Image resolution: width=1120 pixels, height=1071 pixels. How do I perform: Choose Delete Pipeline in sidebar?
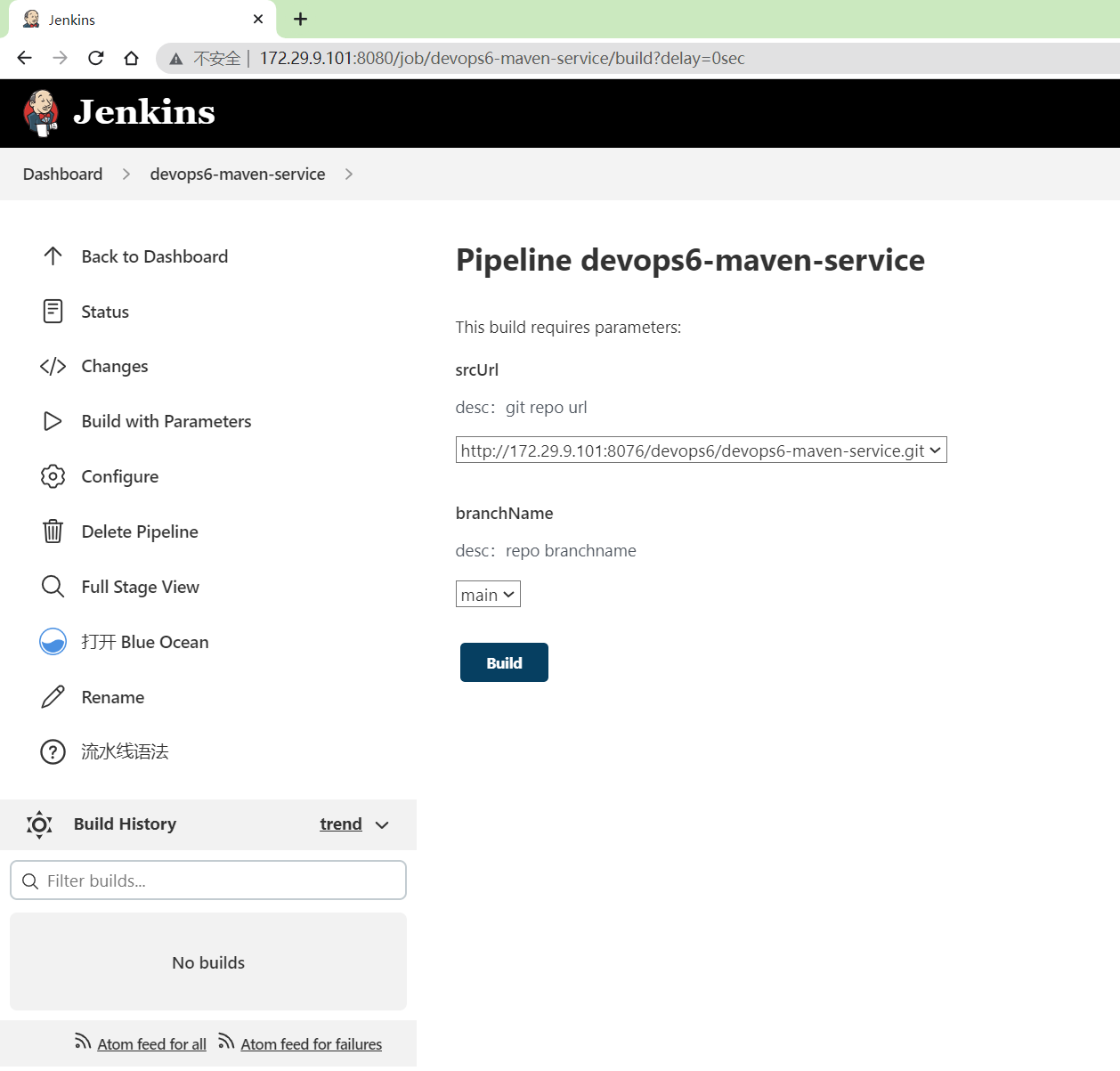pyautogui.click(x=140, y=531)
